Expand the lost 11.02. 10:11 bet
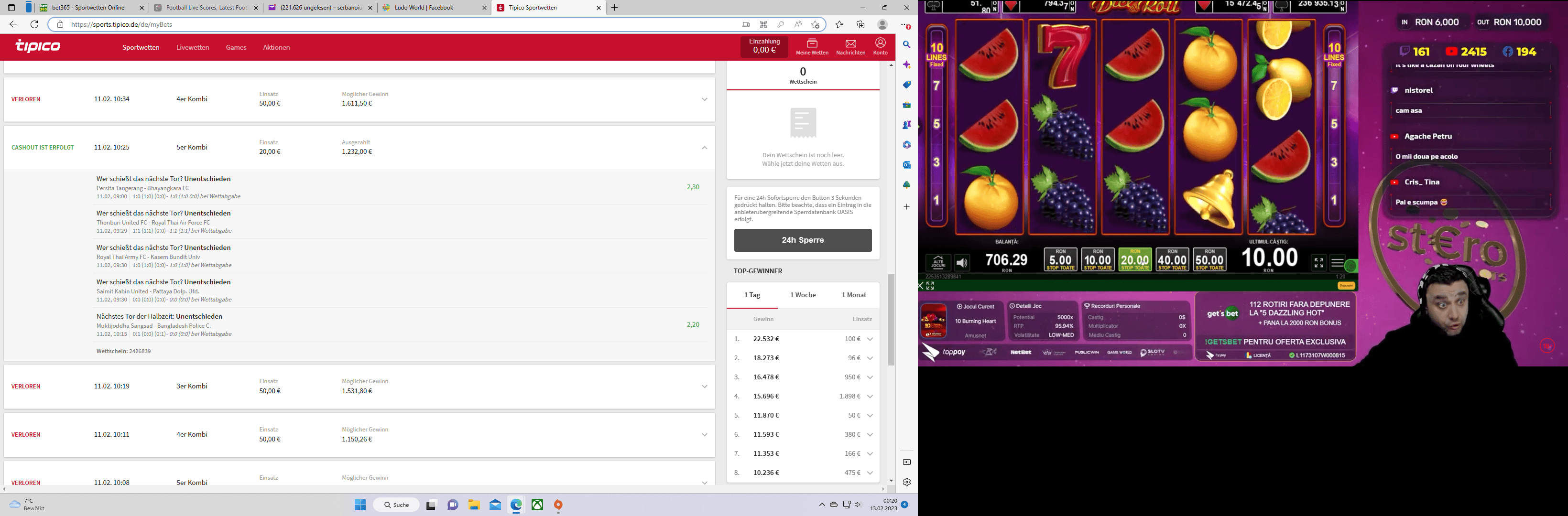The image size is (1568, 516). tap(704, 434)
